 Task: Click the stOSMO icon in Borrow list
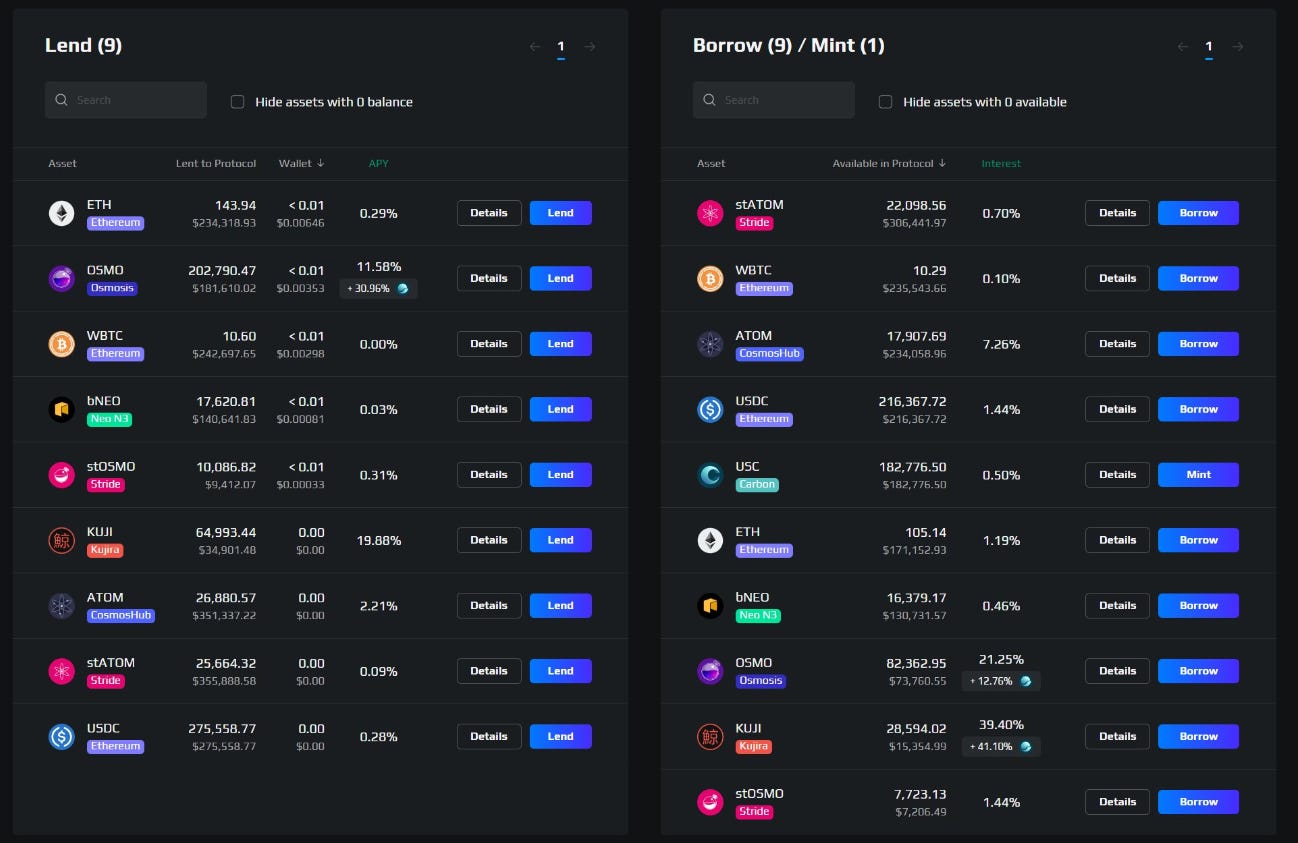tap(710, 802)
